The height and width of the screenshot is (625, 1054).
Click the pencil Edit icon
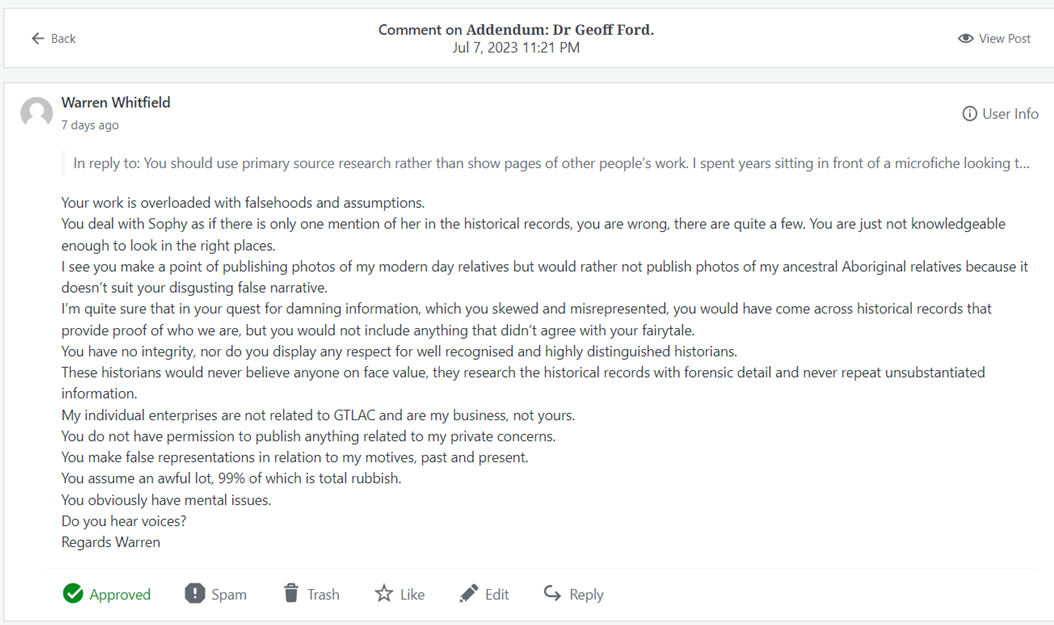coord(468,594)
